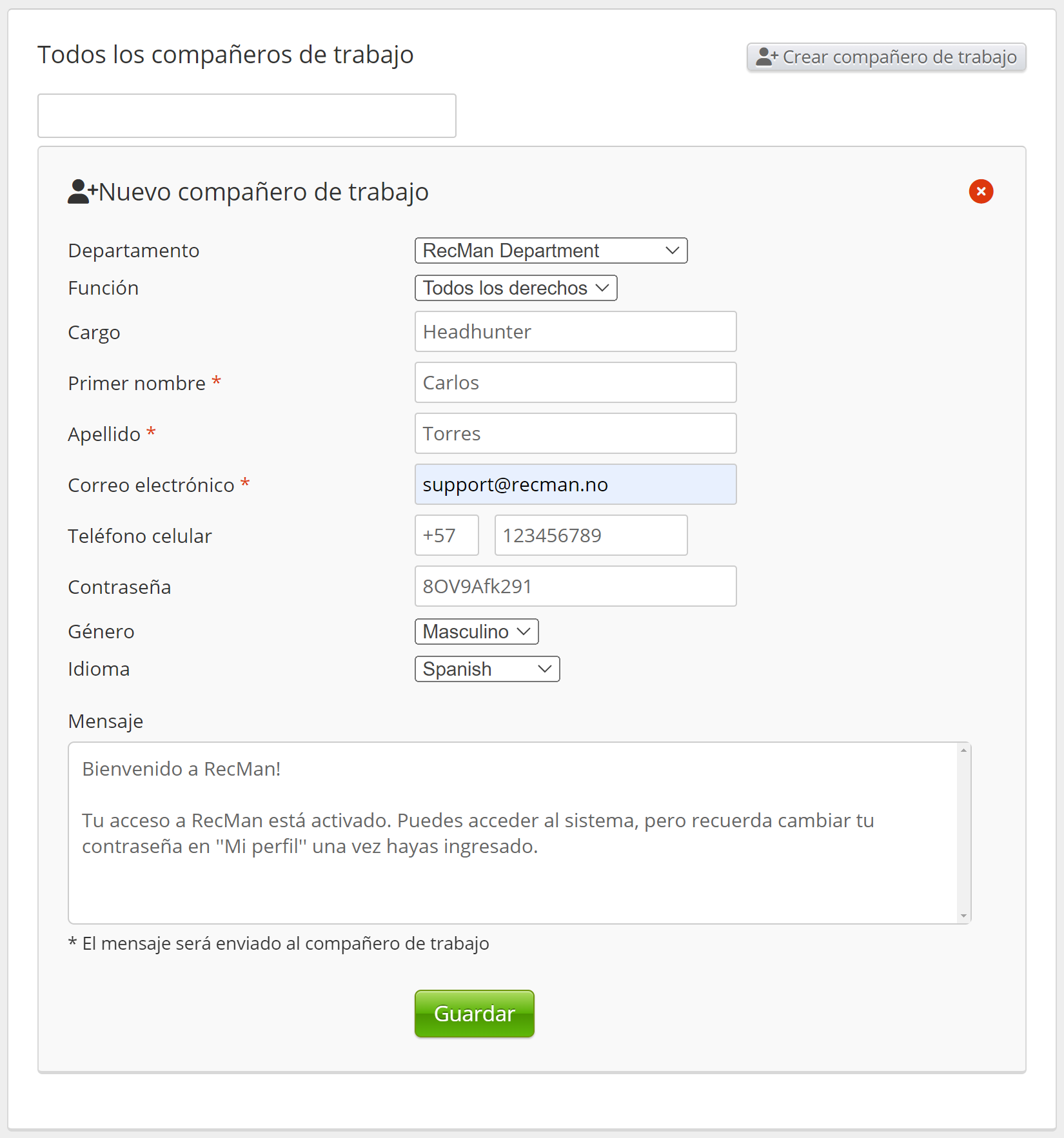Click the add-user icon beside Nuevo compañero heading
Screen dimensions: 1064x1138
click(82, 191)
